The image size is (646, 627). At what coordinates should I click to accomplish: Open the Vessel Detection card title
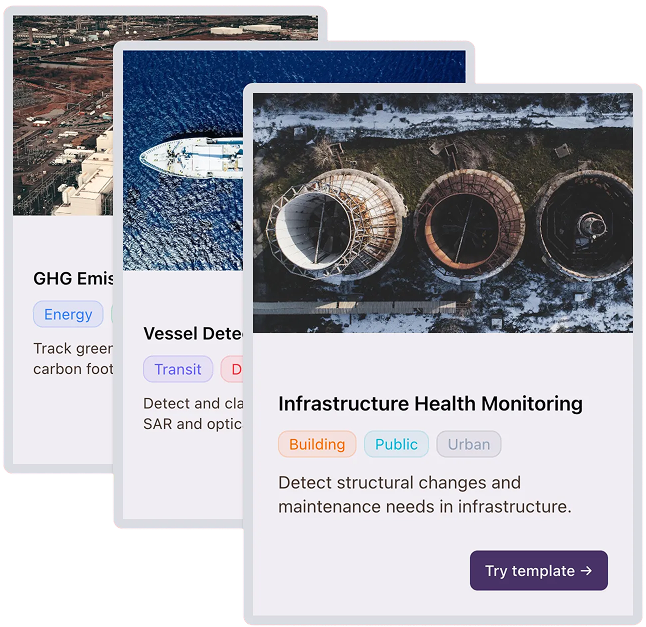coord(193,333)
